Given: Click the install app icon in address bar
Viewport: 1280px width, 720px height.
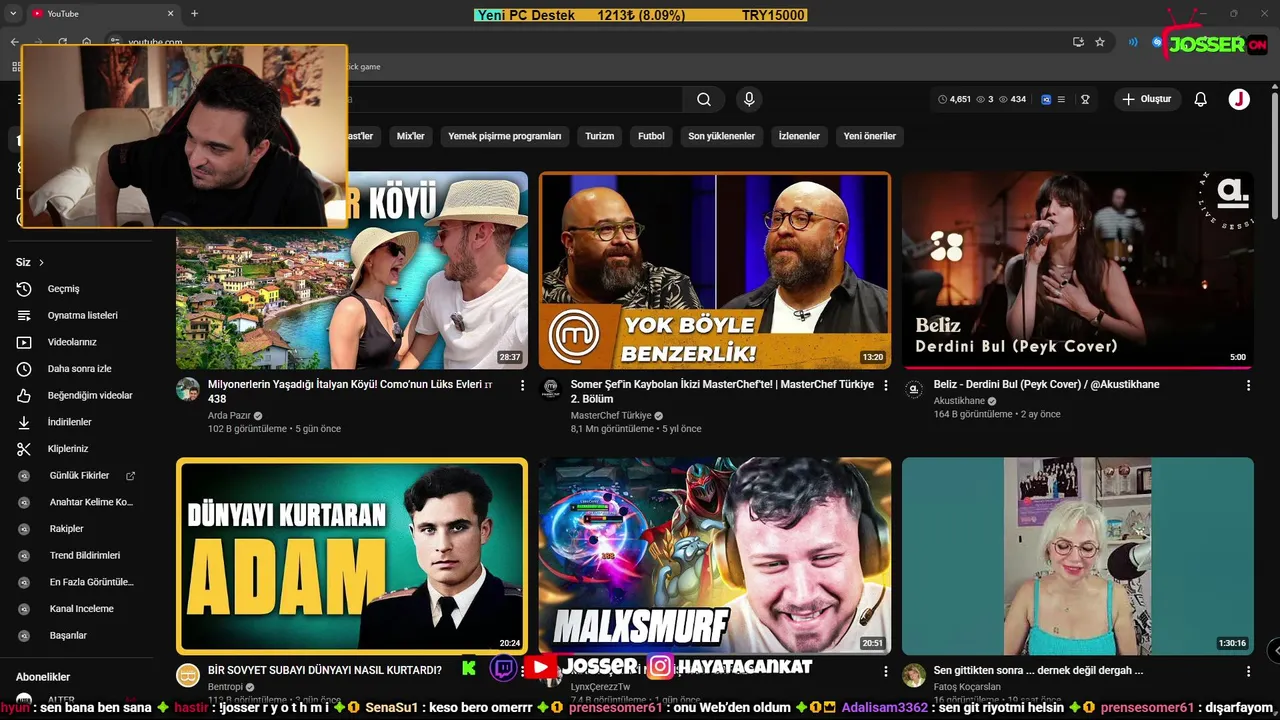Looking at the screenshot, I should click(x=1078, y=42).
